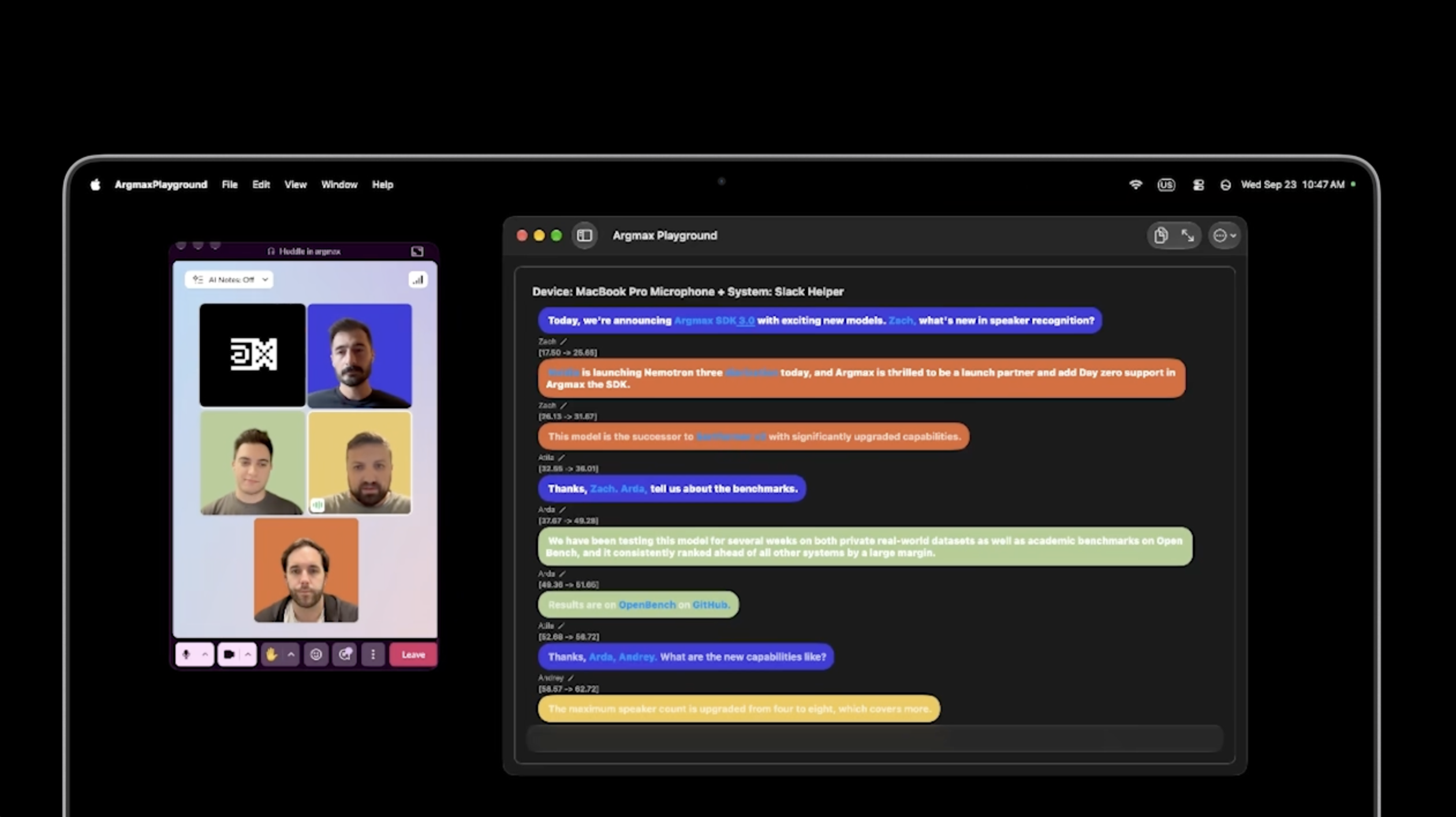1456x817 pixels.
Task: Click the "[49.36 -> 51.65]" timestamp
Action: pyautogui.click(x=568, y=584)
